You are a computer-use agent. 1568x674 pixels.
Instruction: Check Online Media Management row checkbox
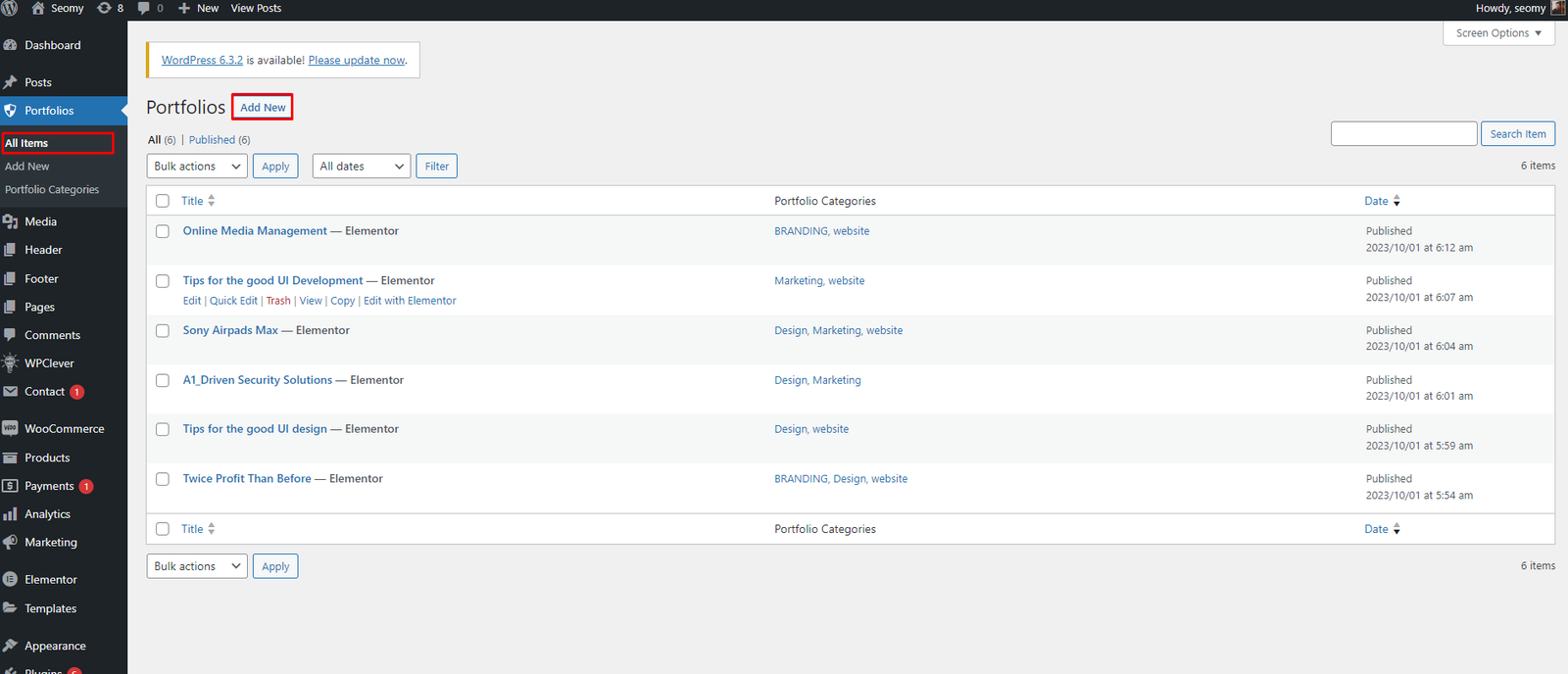163,231
